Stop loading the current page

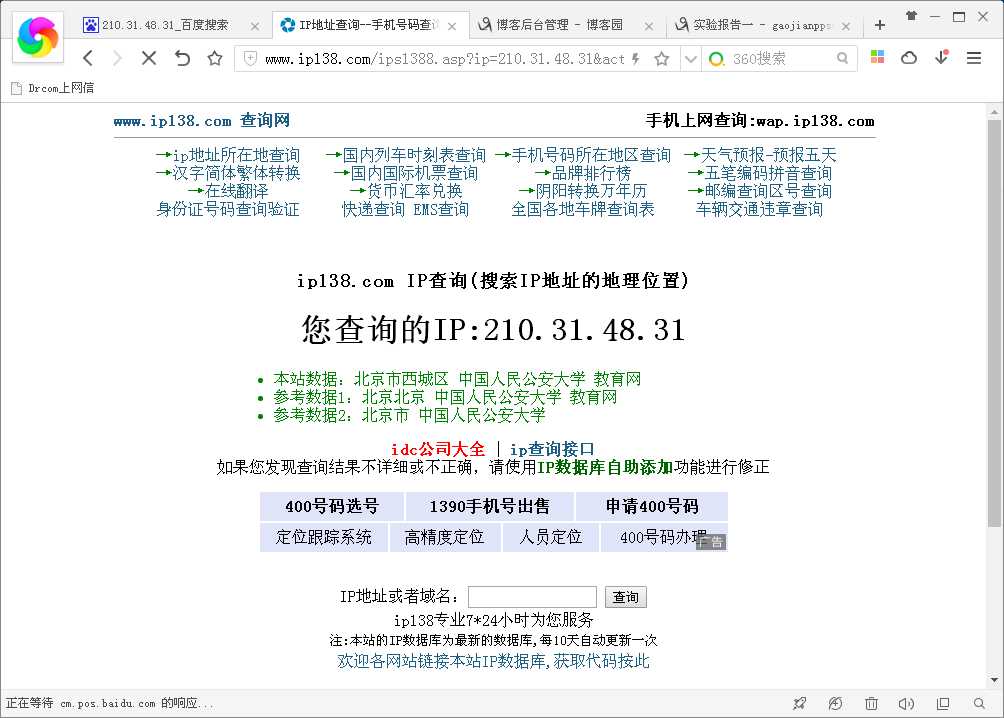(x=149, y=59)
